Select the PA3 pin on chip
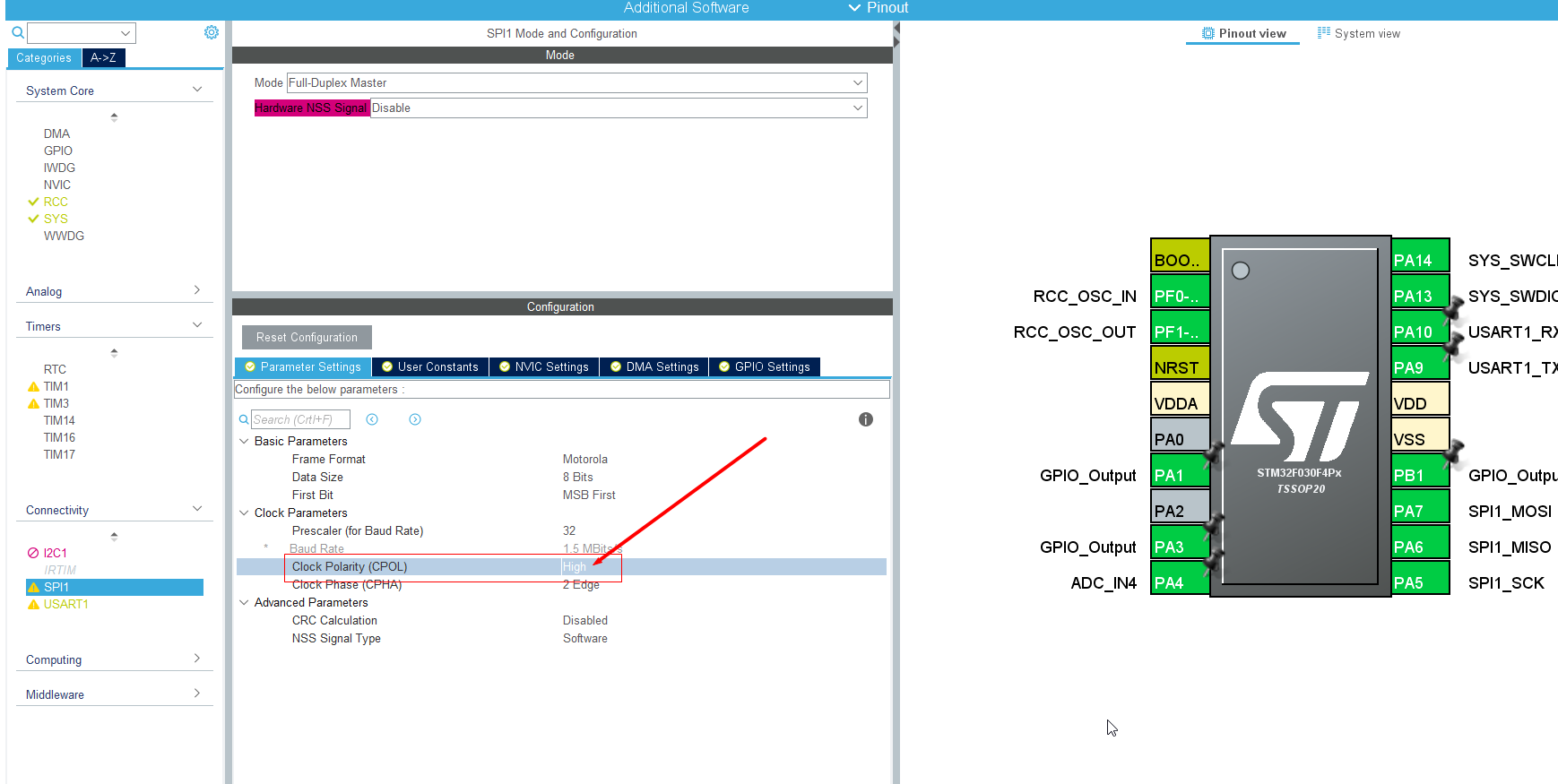Image resolution: width=1558 pixels, height=784 pixels. 1181,542
